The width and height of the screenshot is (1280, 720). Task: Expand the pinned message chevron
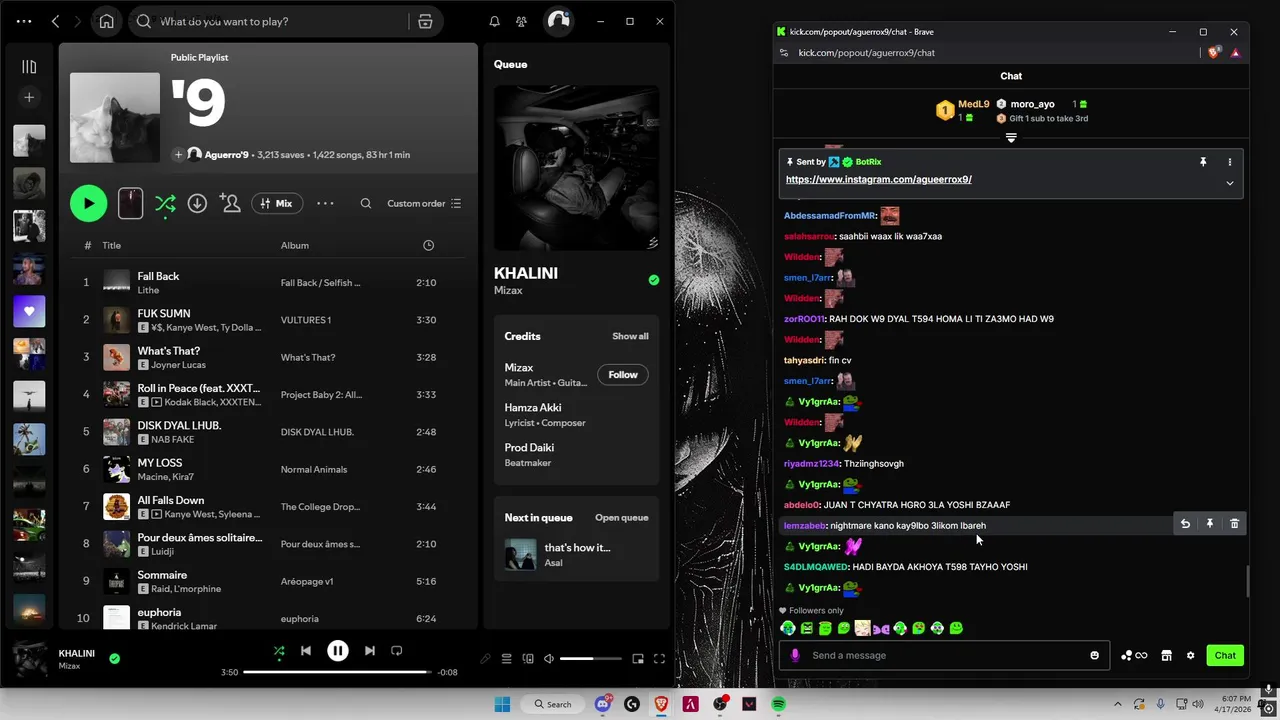(x=1229, y=183)
